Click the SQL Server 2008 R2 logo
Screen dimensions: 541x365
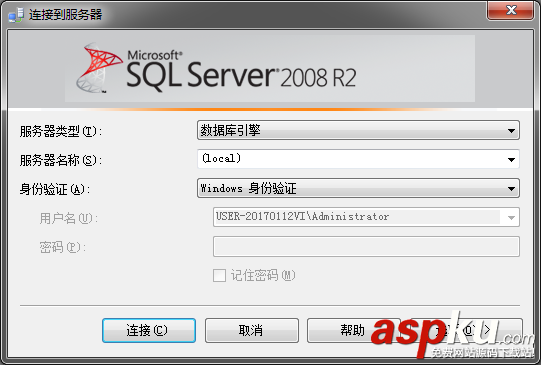pyautogui.click(x=216, y=68)
